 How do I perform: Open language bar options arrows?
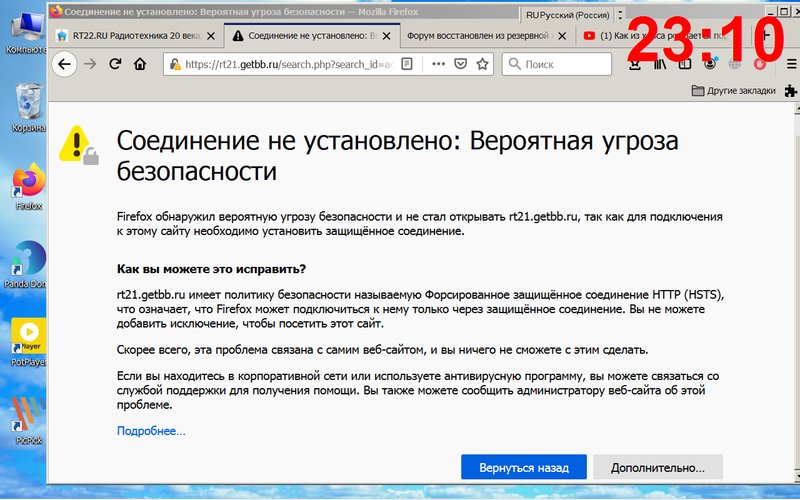point(620,15)
